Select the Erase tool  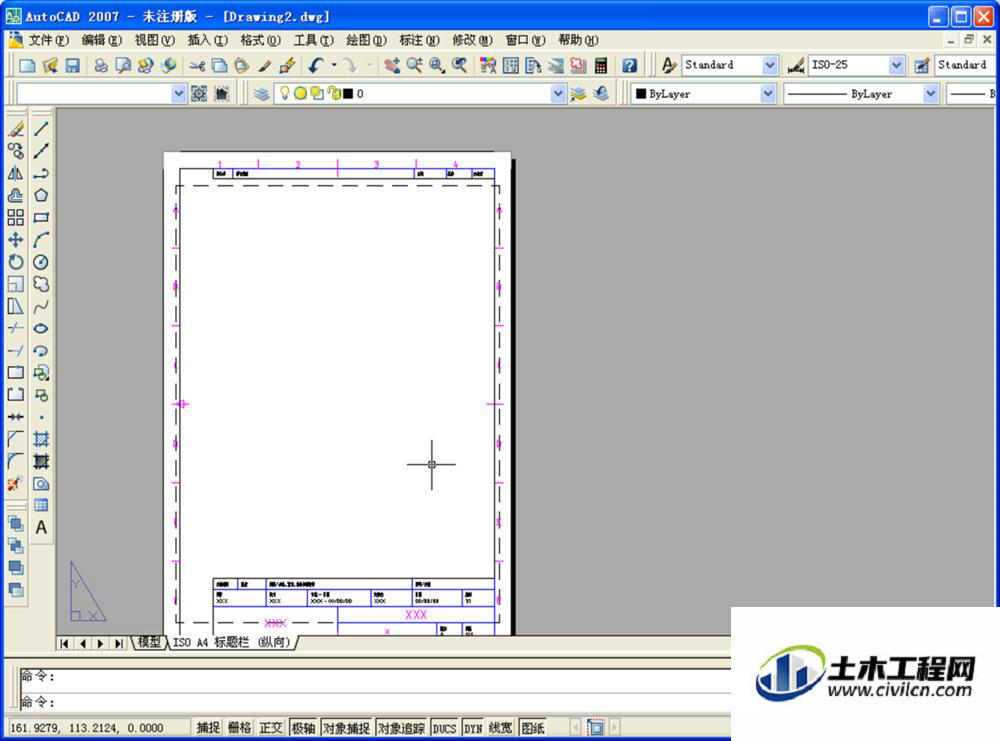click(16, 129)
